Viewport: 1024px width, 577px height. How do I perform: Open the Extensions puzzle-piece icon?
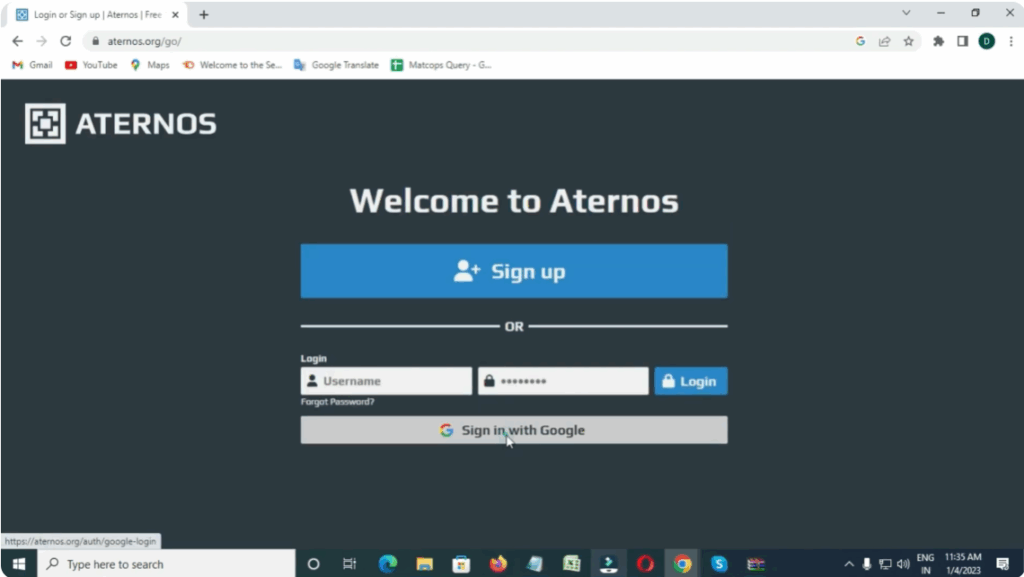tap(938, 43)
